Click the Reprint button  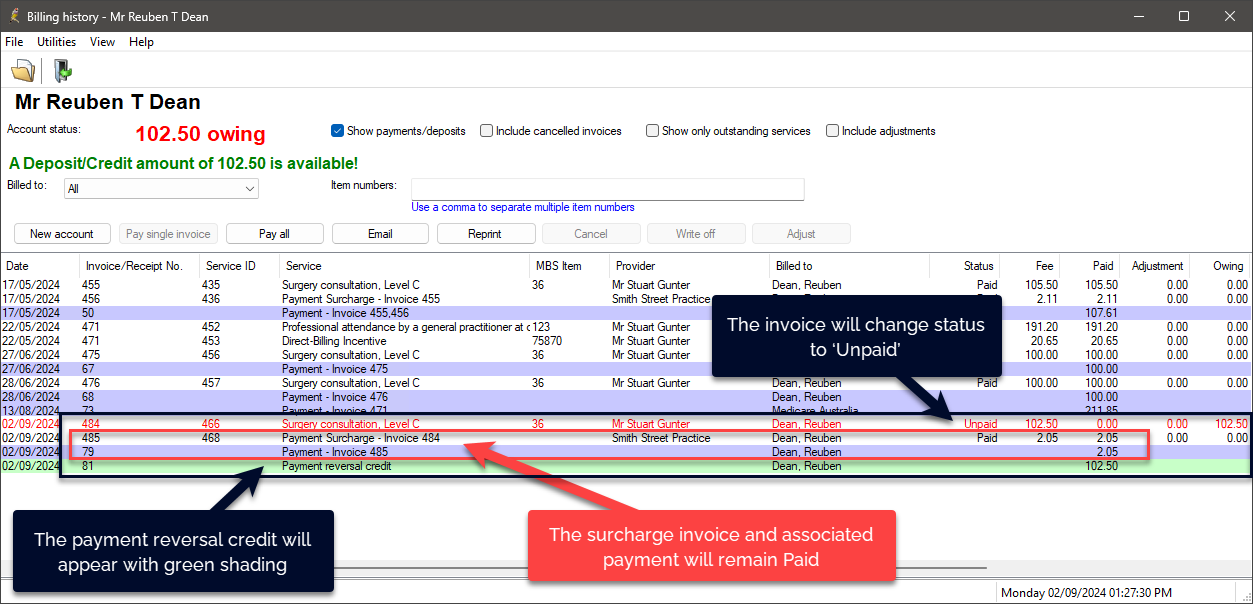point(485,234)
